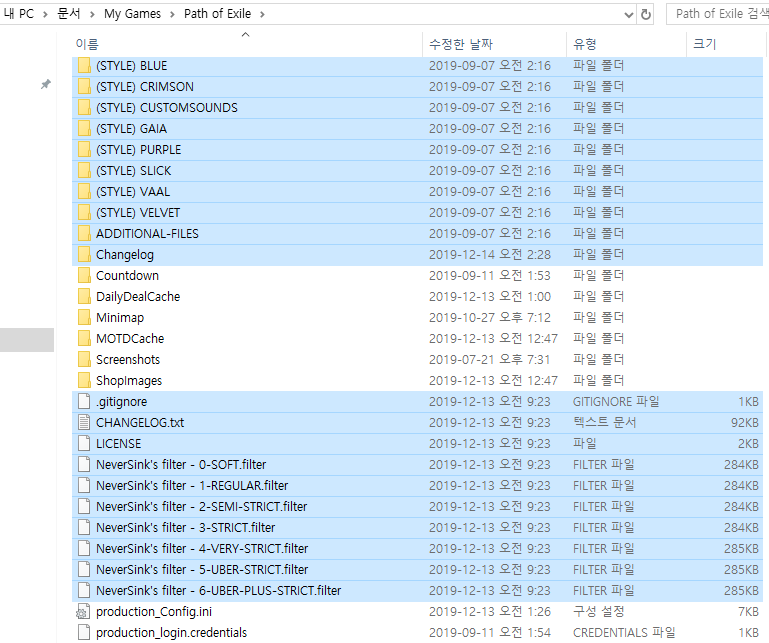The height and width of the screenshot is (643, 769).
Task: Select the production_Config.ini file name
Action: coord(154,612)
